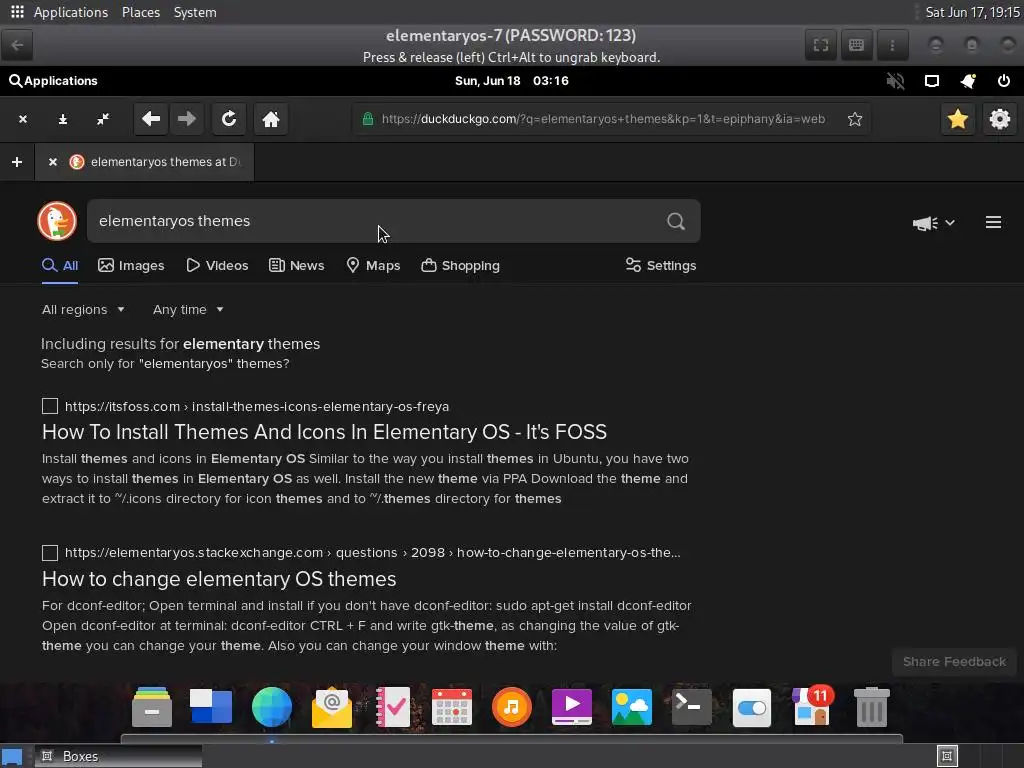The width and height of the screenshot is (1024, 768).
Task: Open the Web browser globe in dock
Action: [x=272, y=707]
